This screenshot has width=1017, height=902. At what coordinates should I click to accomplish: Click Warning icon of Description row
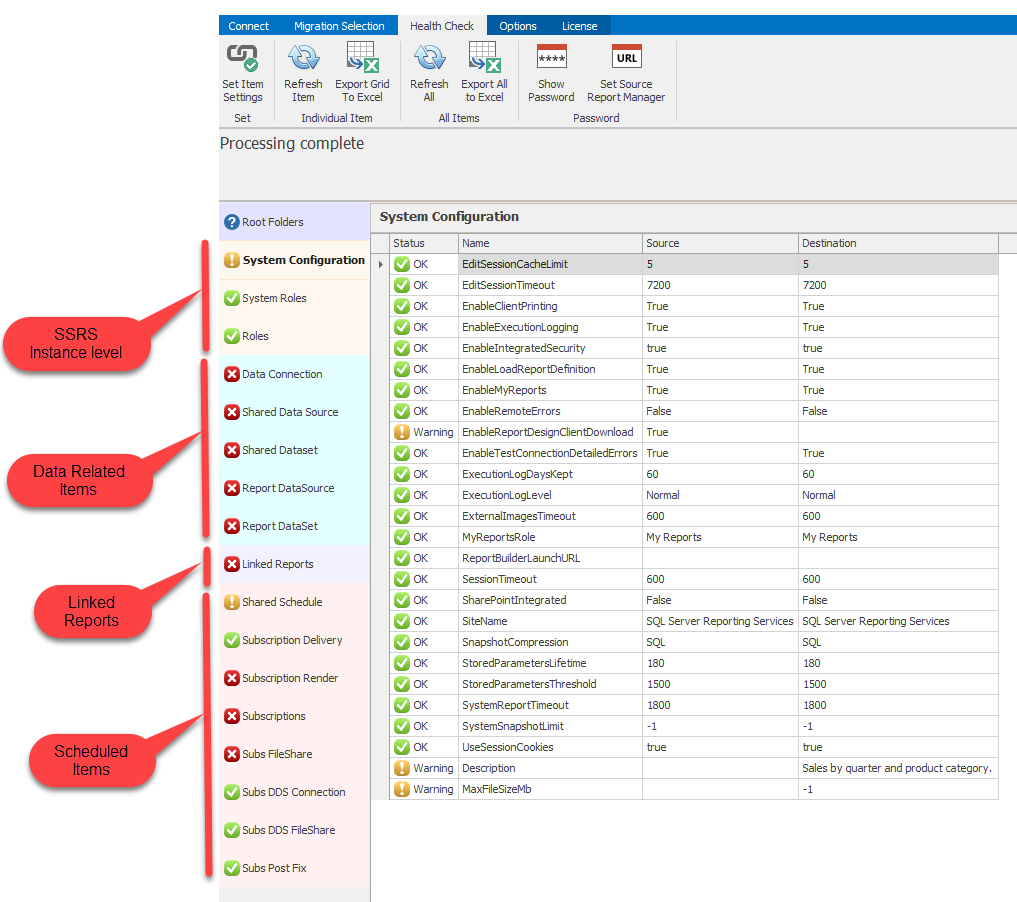(402, 768)
